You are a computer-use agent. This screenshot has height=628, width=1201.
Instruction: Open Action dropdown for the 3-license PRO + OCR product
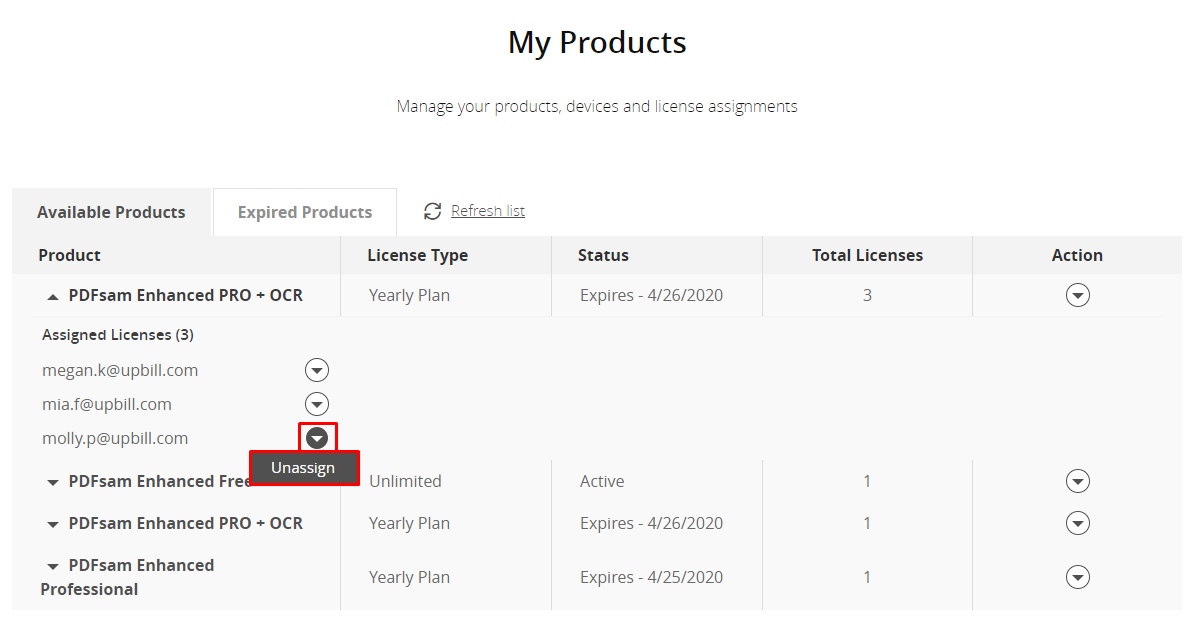[x=1077, y=295]
